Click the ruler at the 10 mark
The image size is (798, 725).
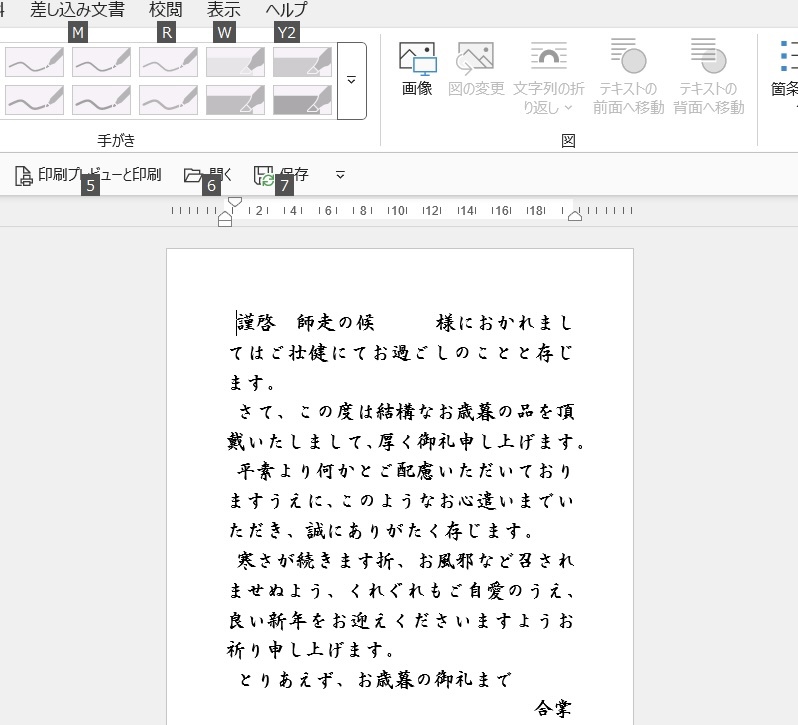coord(397,211)
